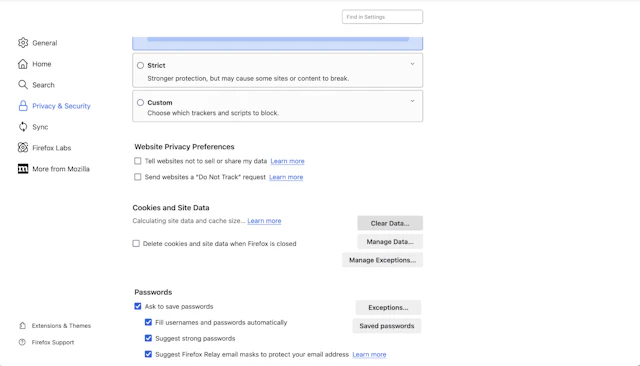The width and height of the screenshot is (640, 366).
Task: Click the Website Privacy Preferences heading
Action: point(184,147)
